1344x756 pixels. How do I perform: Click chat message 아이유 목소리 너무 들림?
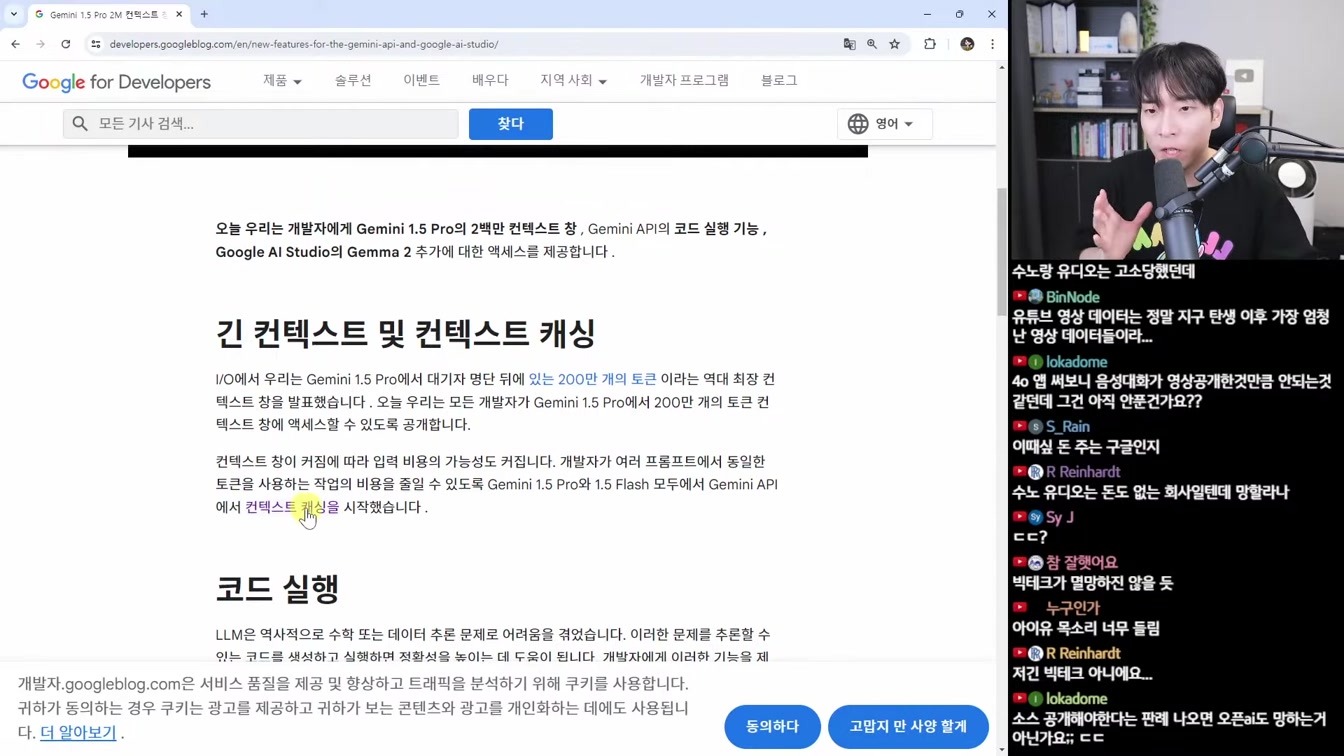point(1085,628)
